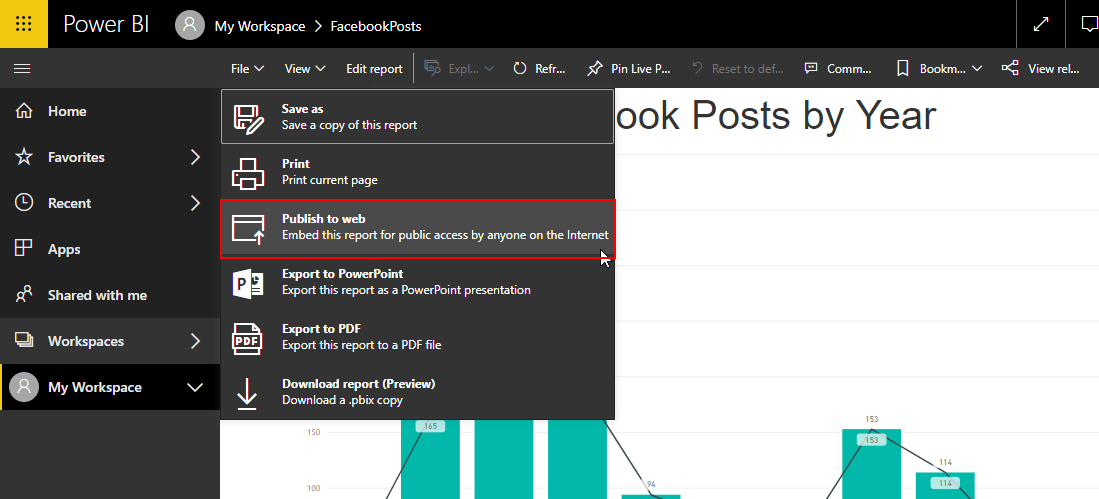
Task: Open the notifications chat icon in header
Action: pyautogui.click(x=1088, y=24)
